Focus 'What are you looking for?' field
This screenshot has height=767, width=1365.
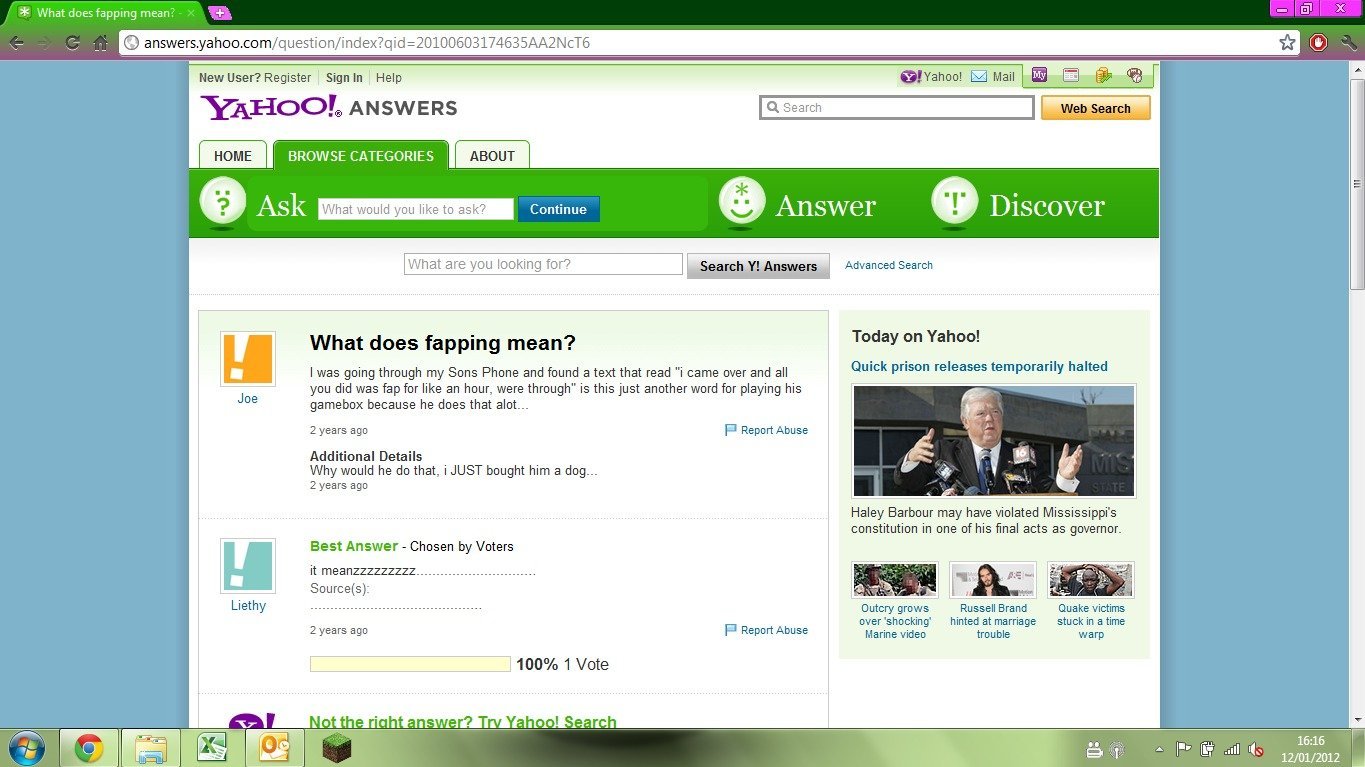(x=543, y=264)
